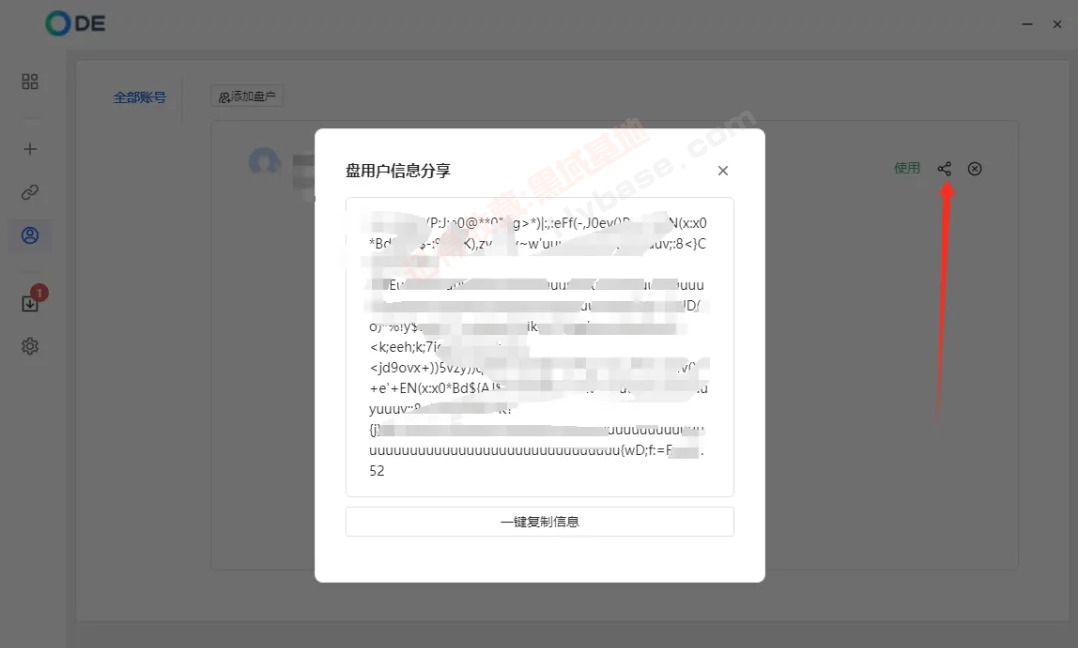Click the green 使用 link
This screenshot has width=1078, height=648.
(907, 168)
